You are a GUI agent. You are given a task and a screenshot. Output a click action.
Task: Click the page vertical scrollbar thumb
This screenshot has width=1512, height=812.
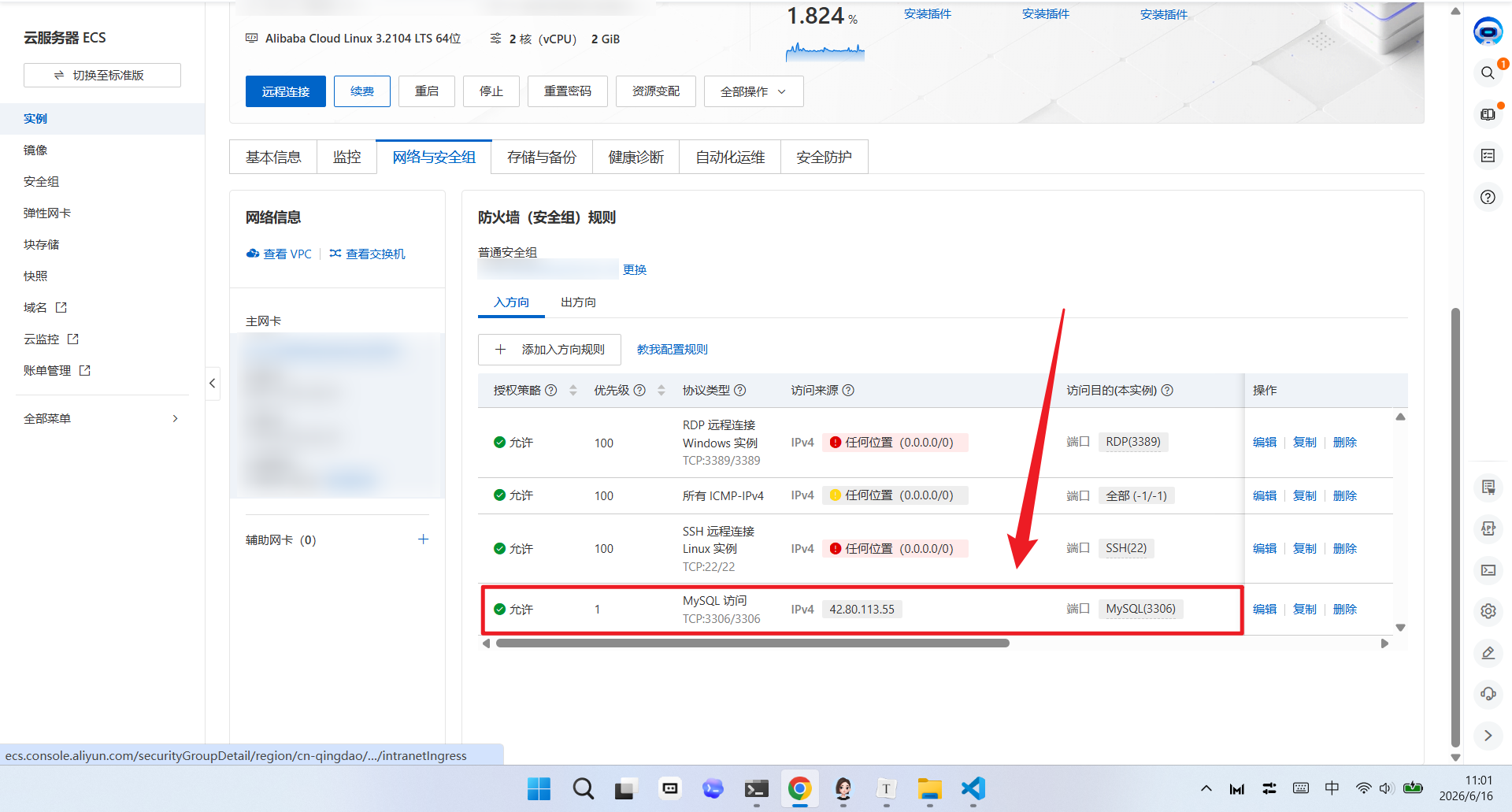pos(1455,528)
